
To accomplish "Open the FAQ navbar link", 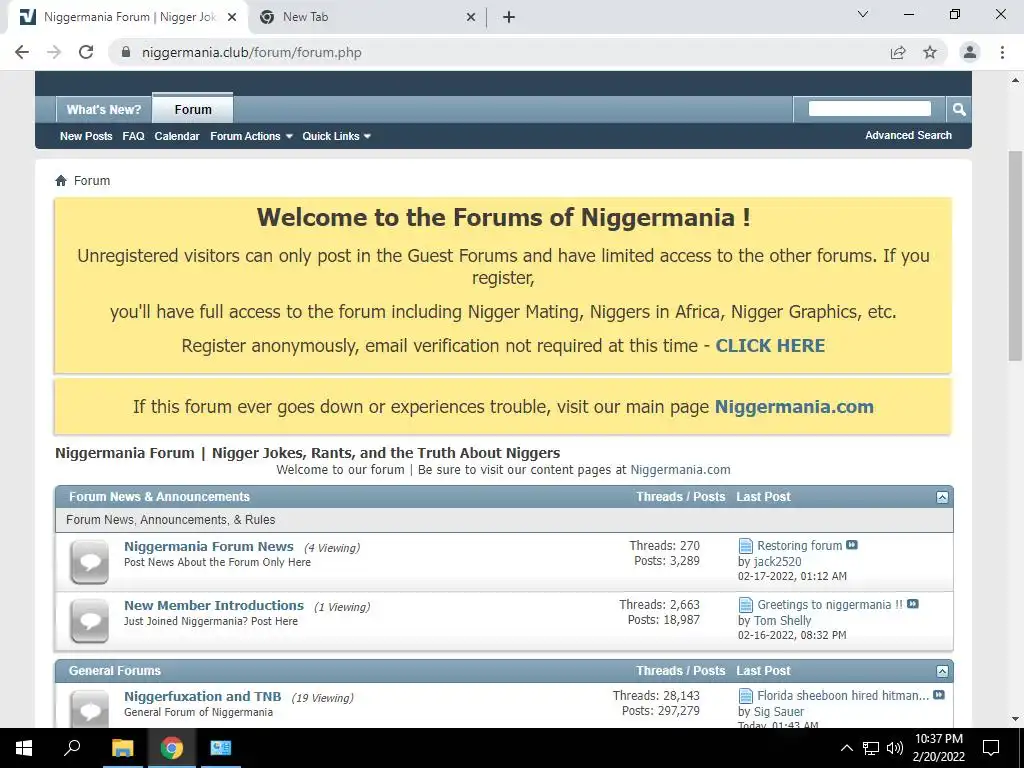I will point(133,136).
